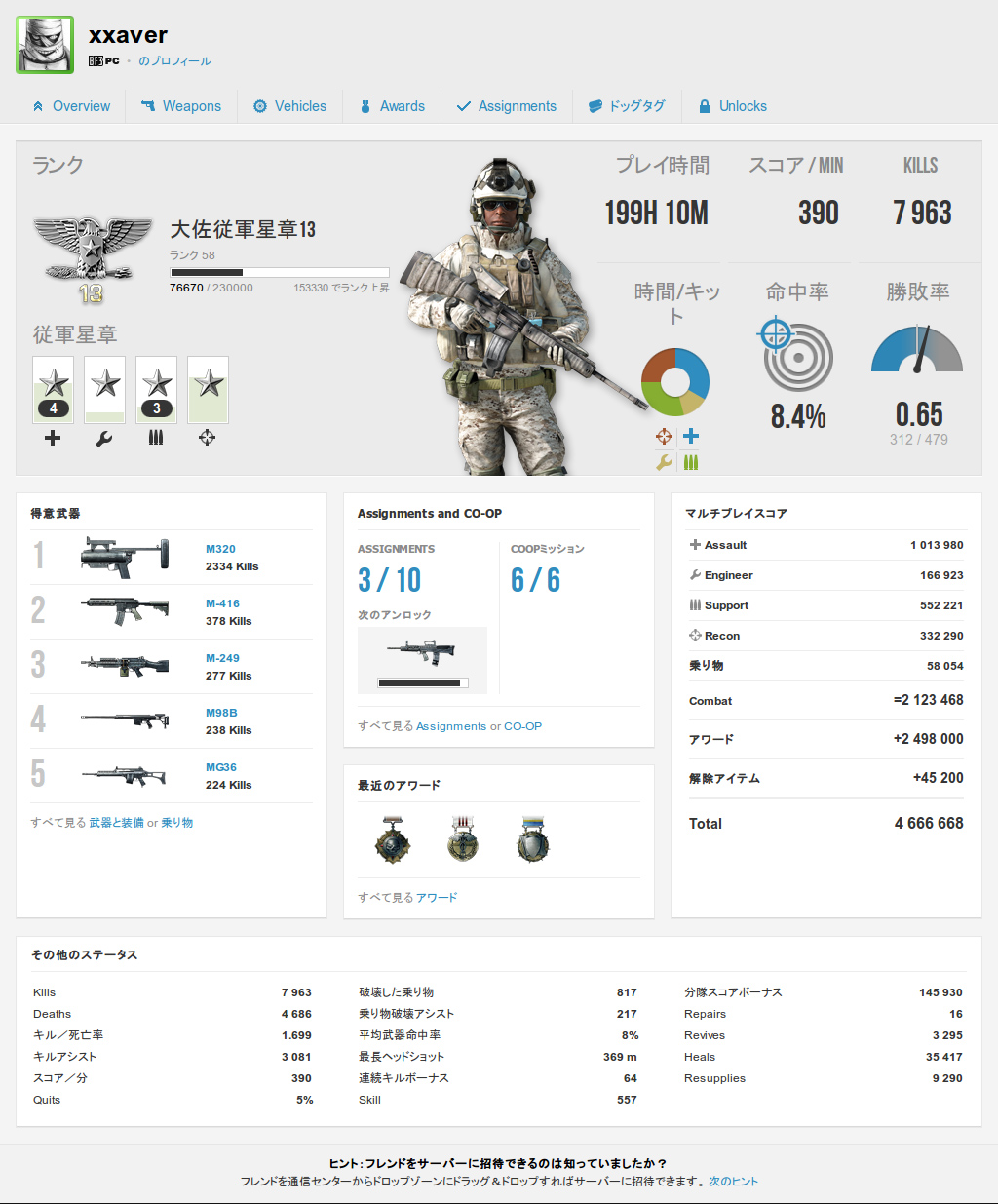Click the Recon crosshair icon under stars
The height and width of the screenshot is (1204, 998).
click(x=207, y=438)
